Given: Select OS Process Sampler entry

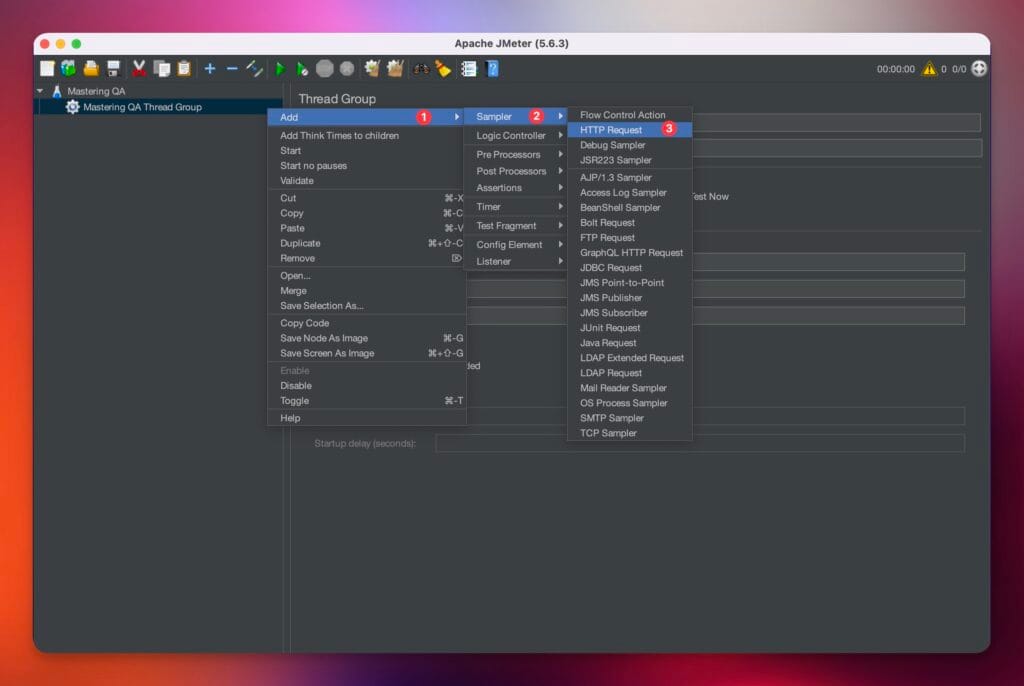Looking at the screenshot, I should [x=630, y=402].
